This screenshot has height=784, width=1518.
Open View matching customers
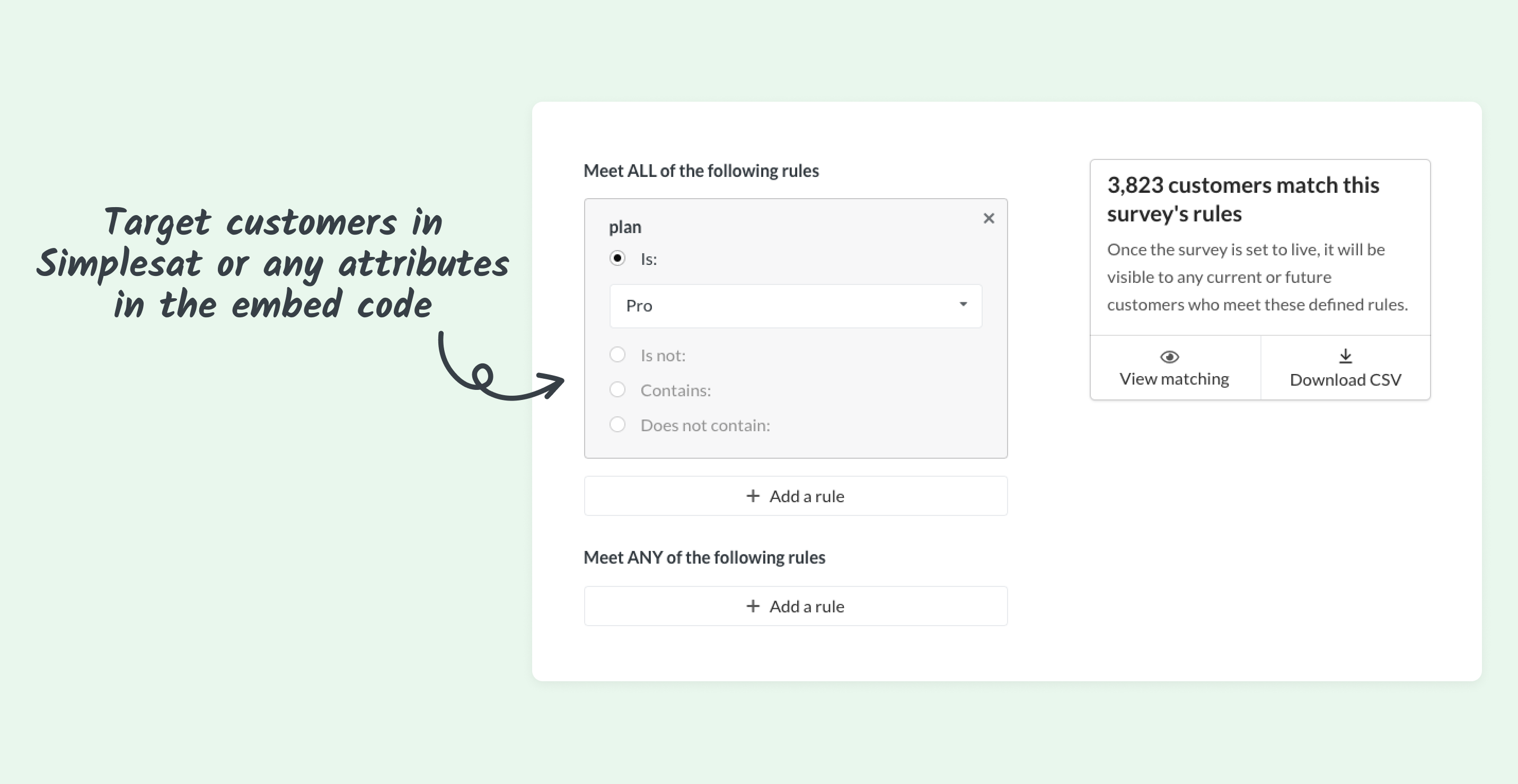pyautogui.click(x=1175, y=368)
